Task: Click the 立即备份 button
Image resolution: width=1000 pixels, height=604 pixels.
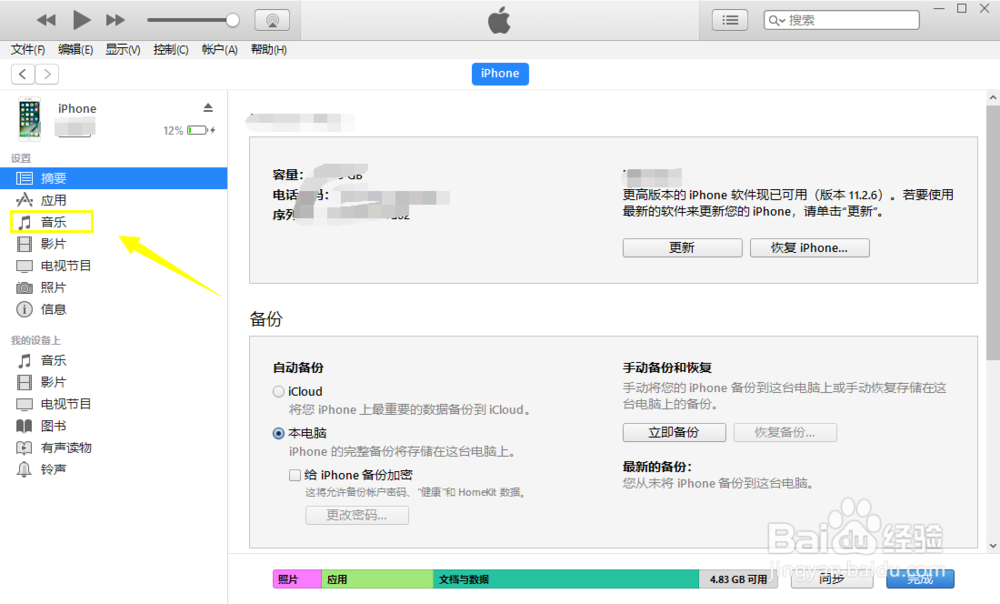Action: tap(674, 432)
